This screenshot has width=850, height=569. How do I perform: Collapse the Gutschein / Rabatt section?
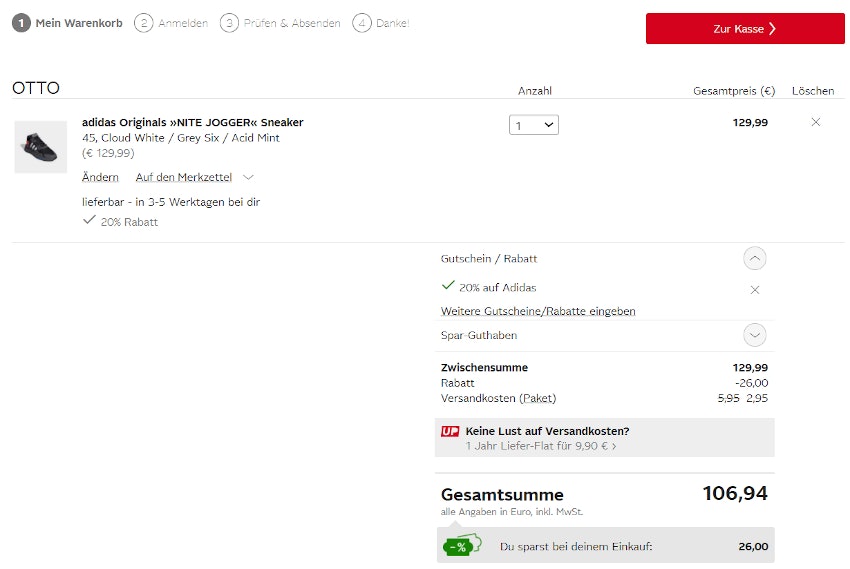pos(755,259)
